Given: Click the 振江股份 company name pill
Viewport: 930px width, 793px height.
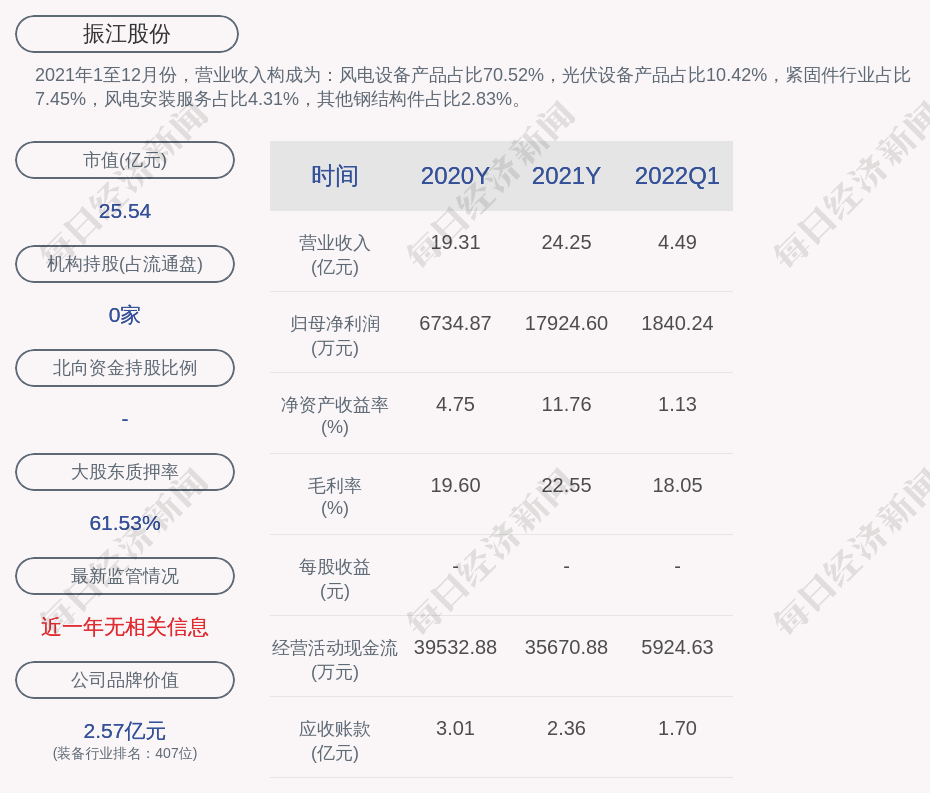Looking at the screenshot, I should (x=126, y=34).
